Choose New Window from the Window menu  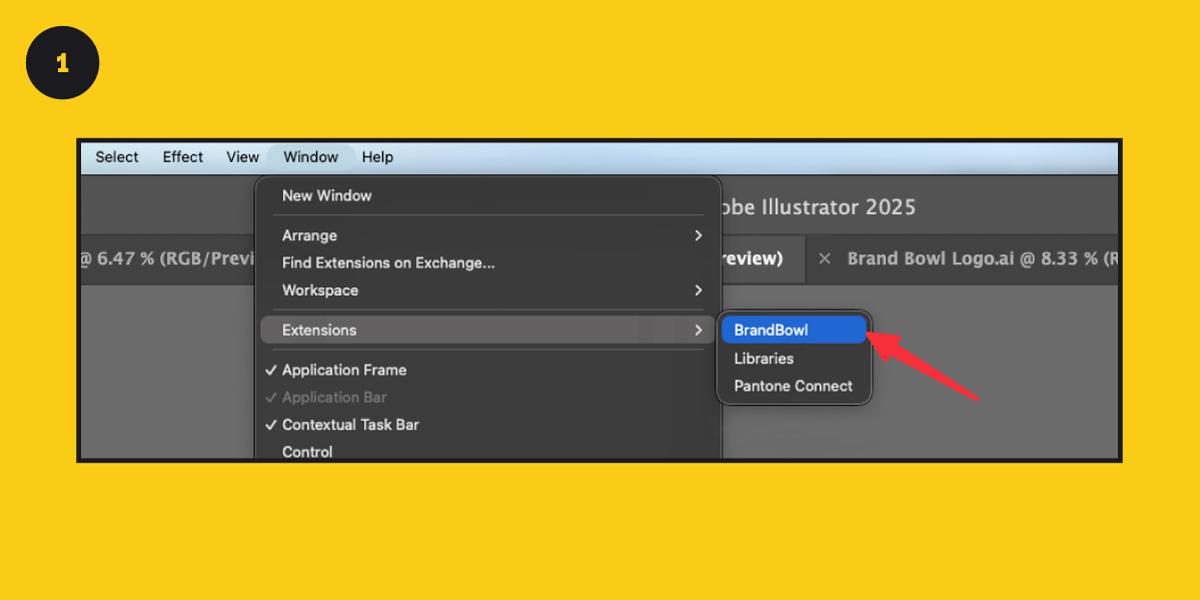(487, 196)
